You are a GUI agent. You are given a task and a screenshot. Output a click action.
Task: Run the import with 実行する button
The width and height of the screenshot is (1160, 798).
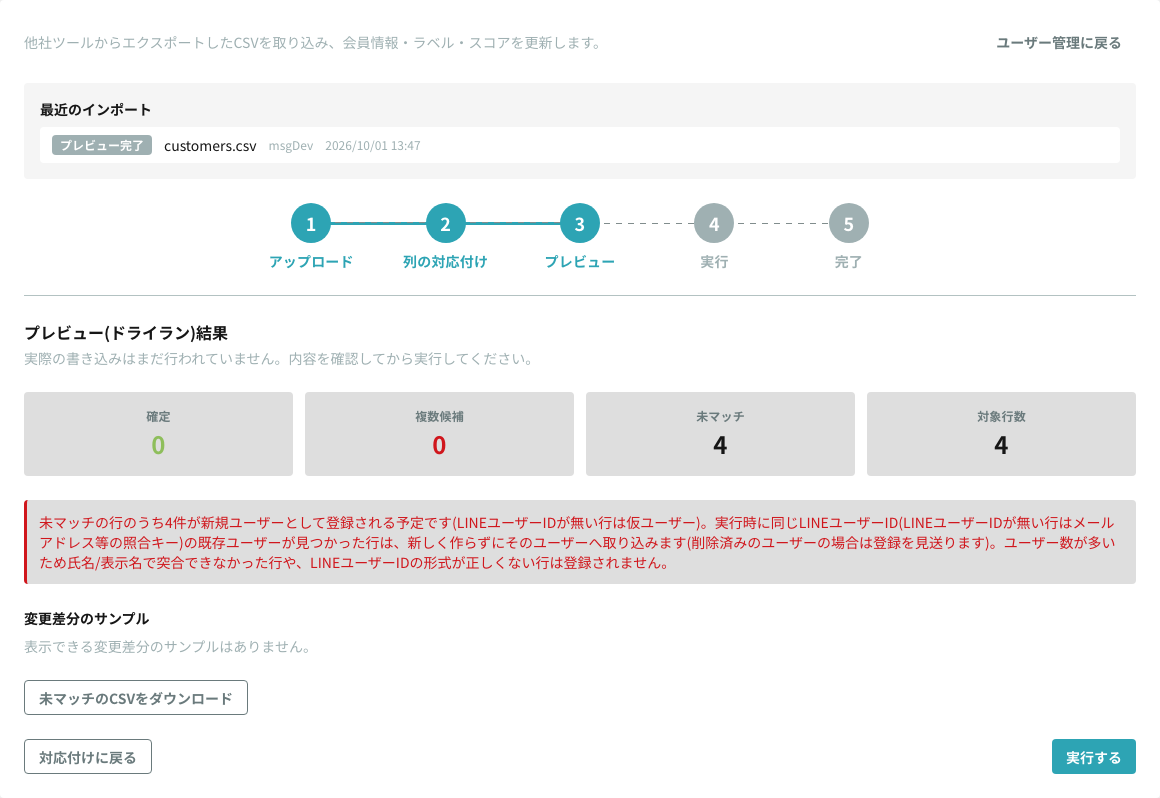click(x=1093, y=757)
